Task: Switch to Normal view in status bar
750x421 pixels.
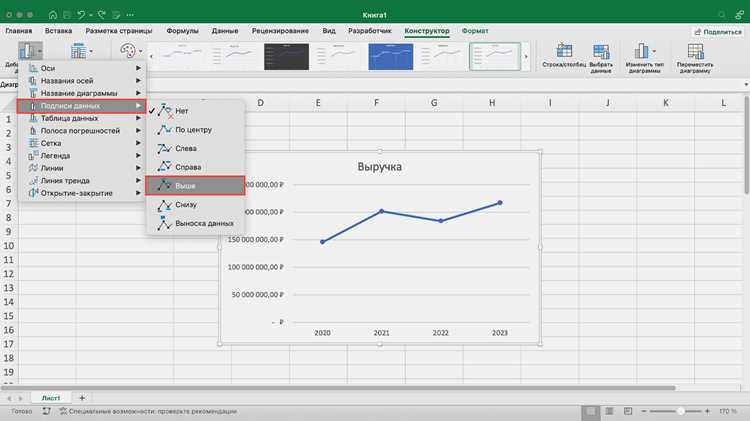Action: click(591, 411)
